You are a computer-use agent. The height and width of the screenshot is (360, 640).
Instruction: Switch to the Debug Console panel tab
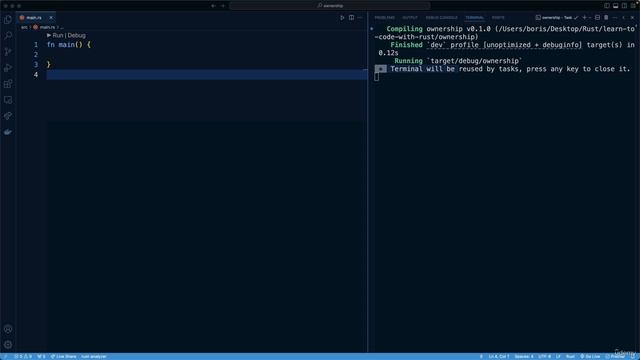[x=442, y=18]
